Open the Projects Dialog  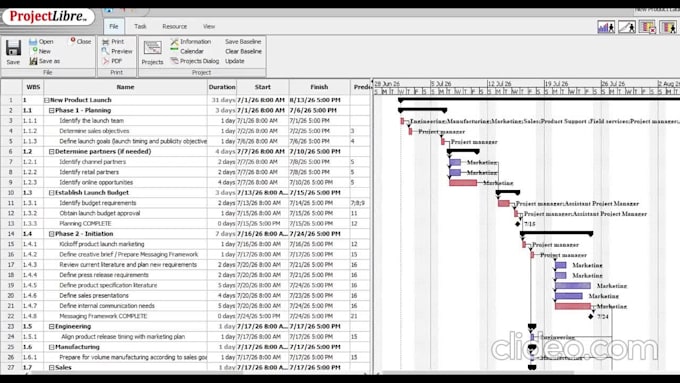tap(195, 61)
